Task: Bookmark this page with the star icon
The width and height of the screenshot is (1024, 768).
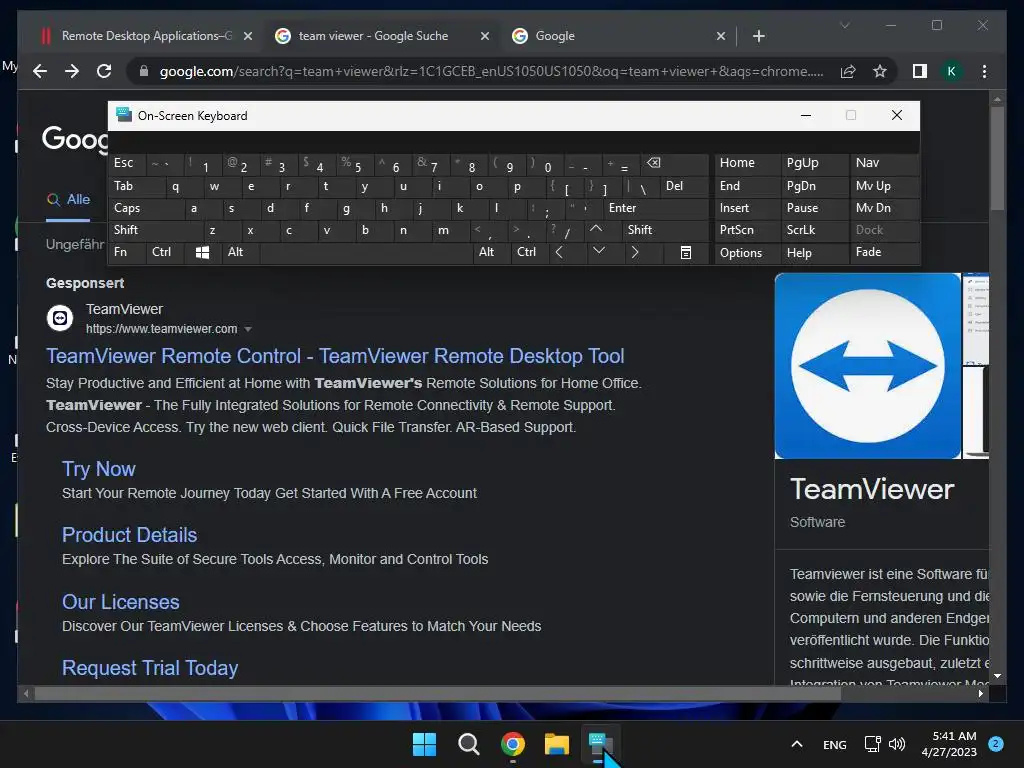Action: click(x=880, y=71)
